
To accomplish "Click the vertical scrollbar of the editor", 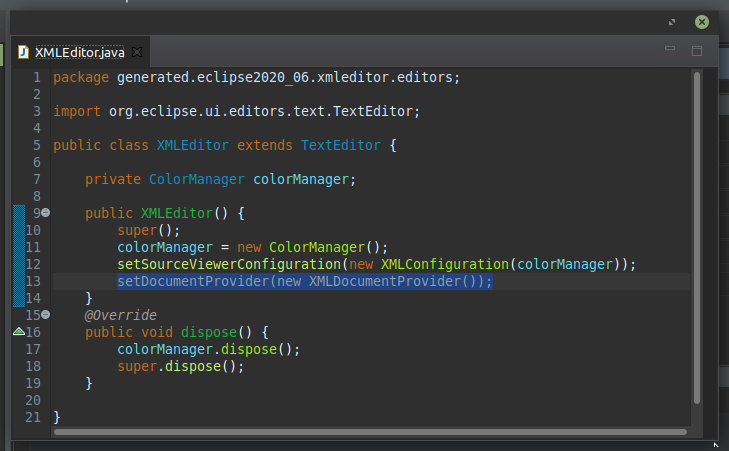I will pos(696,237).
